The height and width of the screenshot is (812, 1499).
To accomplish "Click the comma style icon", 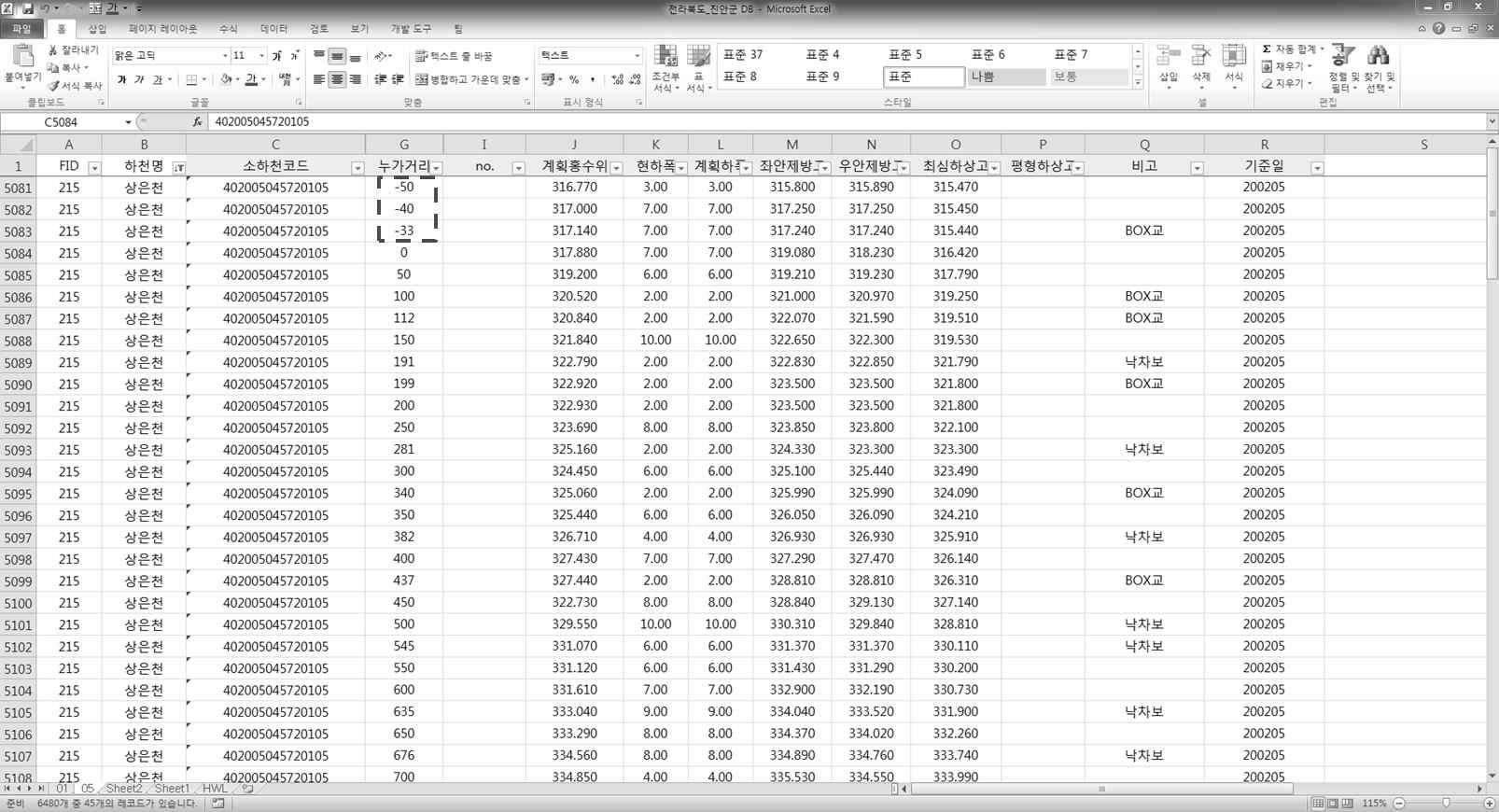I will coord(592,79).
